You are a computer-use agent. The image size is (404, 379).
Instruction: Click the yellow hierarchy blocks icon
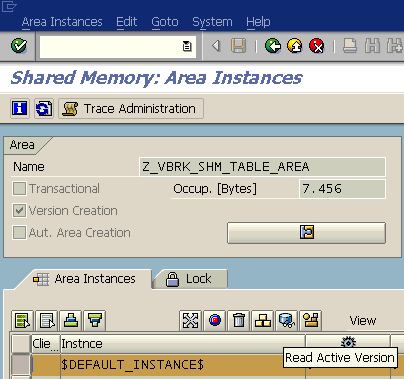click(263, 321)
